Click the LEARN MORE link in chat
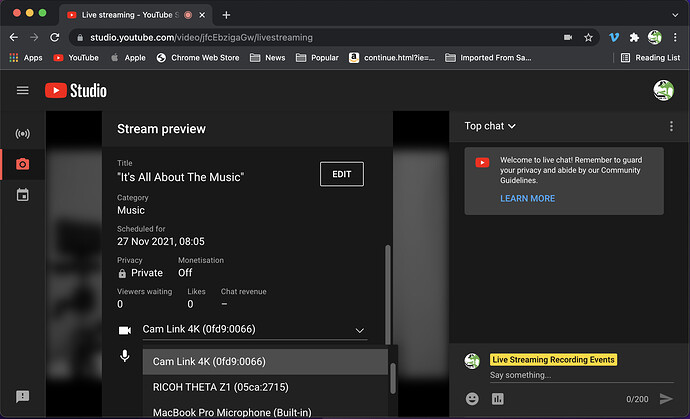This screenshot has width=690, height=419. click(527, 198)
